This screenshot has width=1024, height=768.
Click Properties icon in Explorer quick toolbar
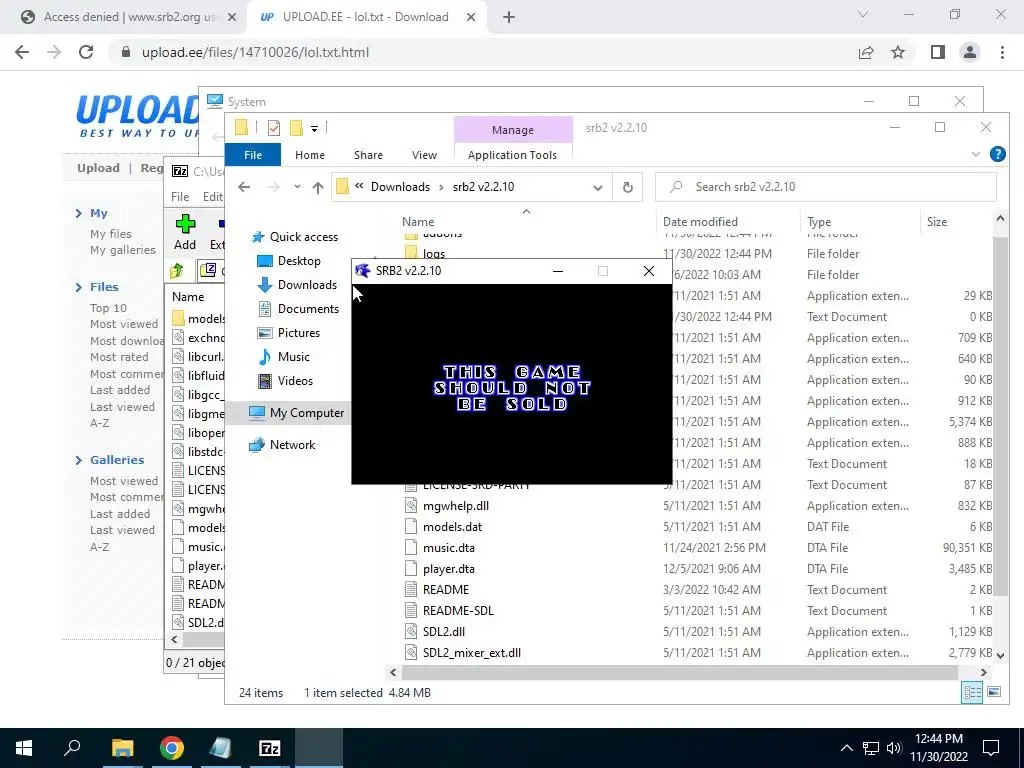pyautogui.click(x=274, y=128)
